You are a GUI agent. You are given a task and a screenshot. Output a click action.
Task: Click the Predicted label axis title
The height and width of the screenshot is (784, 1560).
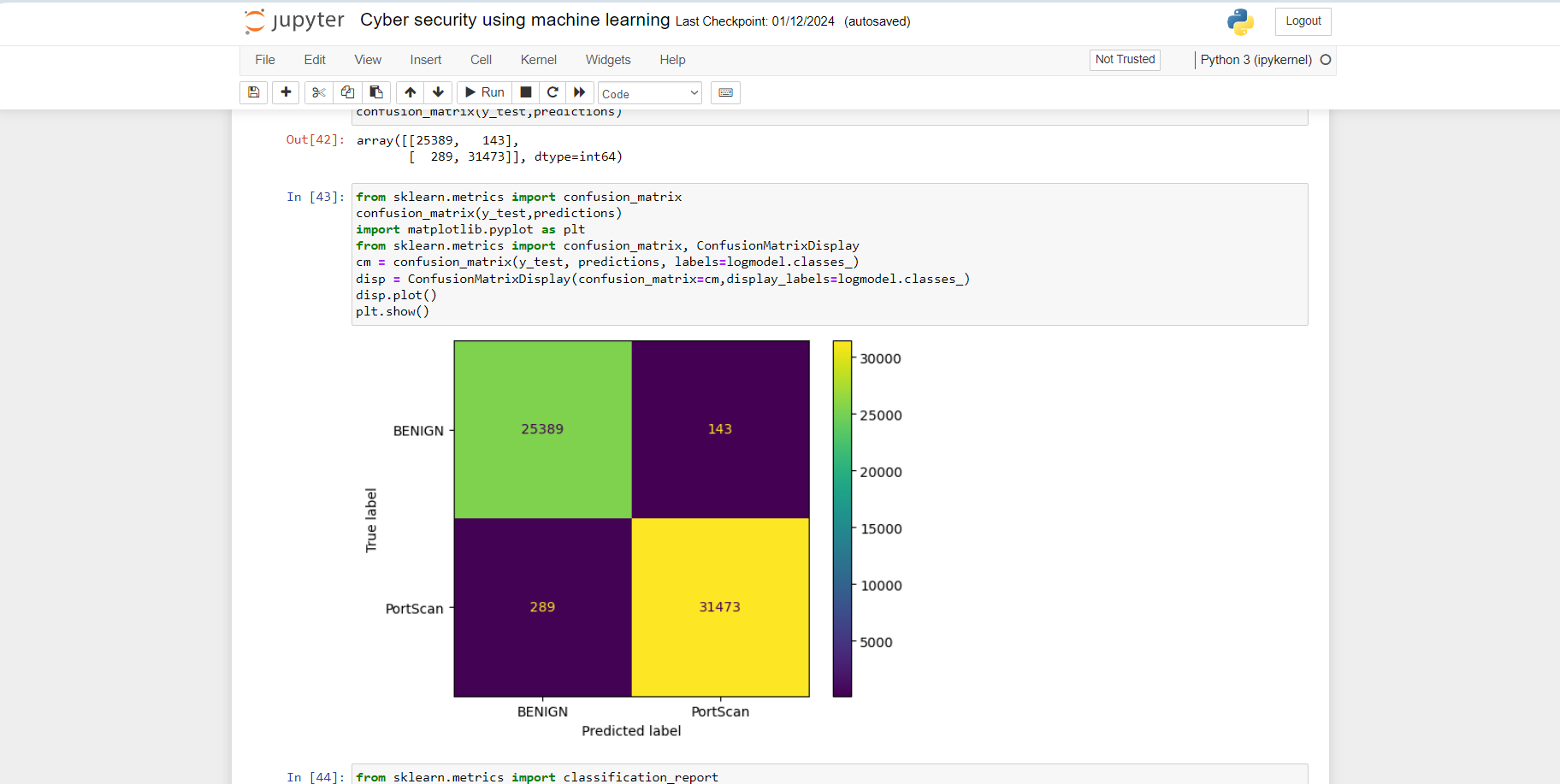(631, 731)
